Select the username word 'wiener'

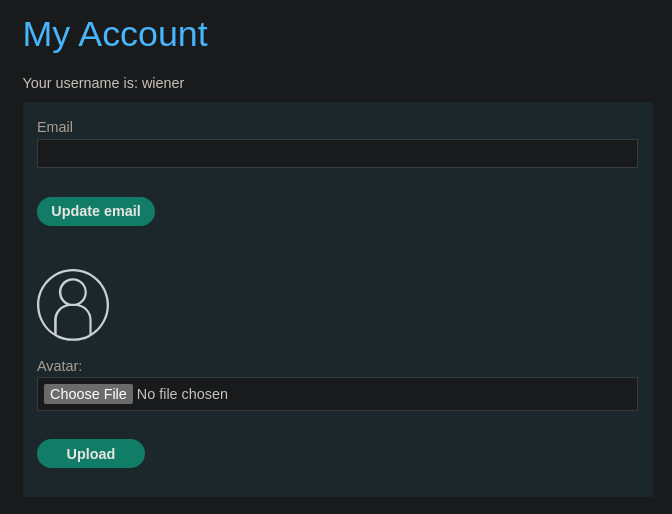coord(163,83)
